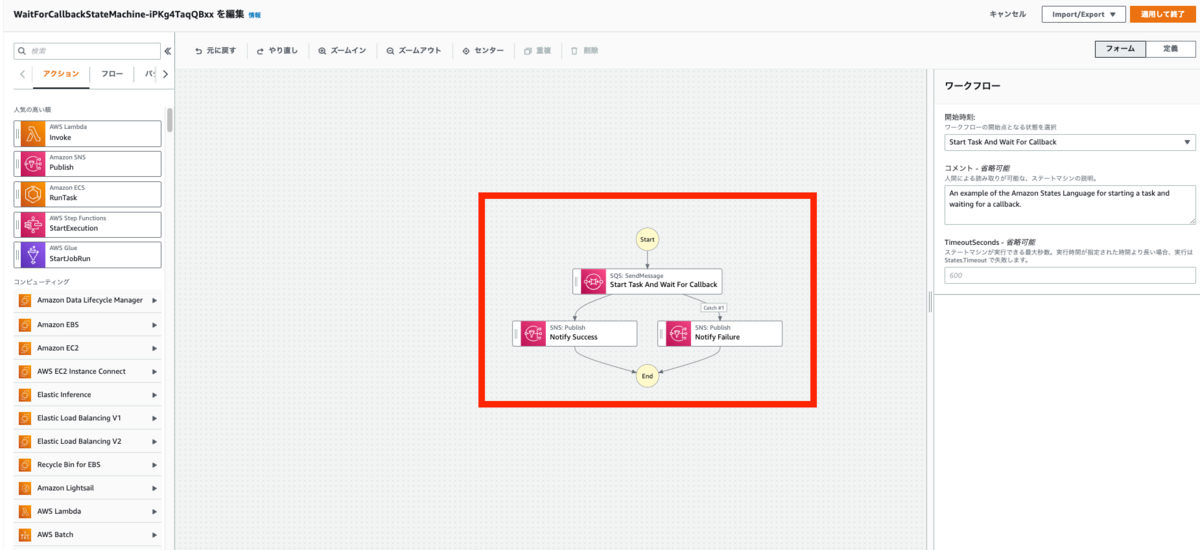The width and height of the screenshot is (1200, 550).
Task: Click the search magnifier icon
Action: coord(21,50)
